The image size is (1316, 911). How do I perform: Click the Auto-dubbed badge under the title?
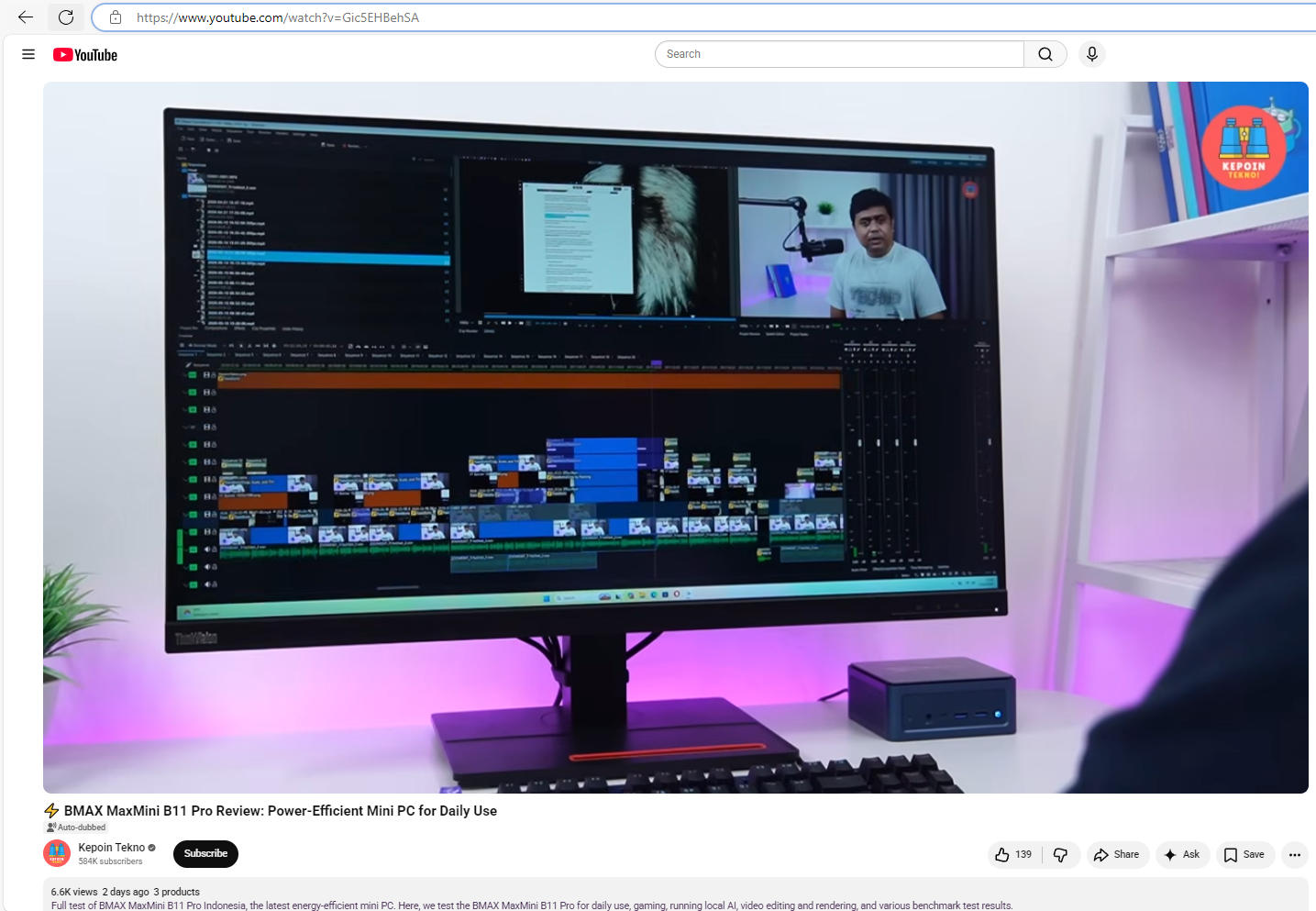76,828
